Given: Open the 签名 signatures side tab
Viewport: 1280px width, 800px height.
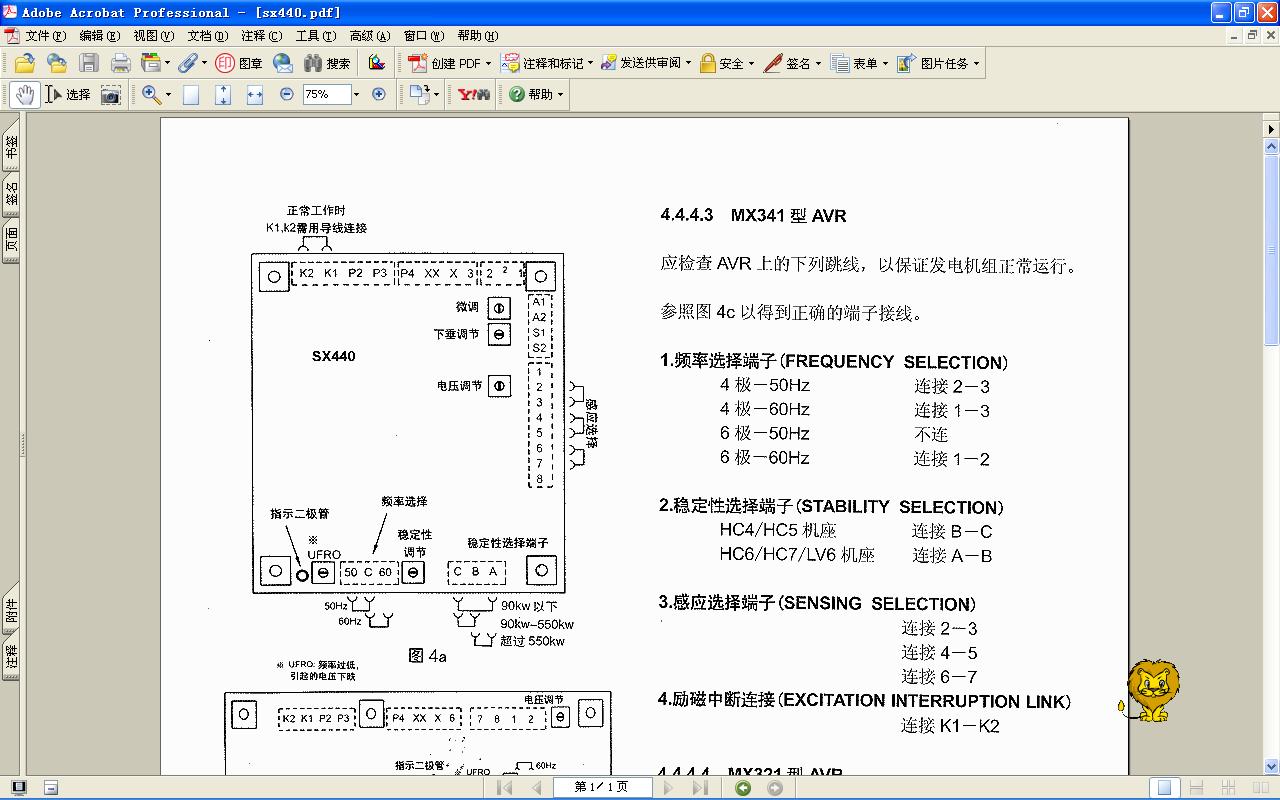Looking at the screenshot, I should pos(11,194).
